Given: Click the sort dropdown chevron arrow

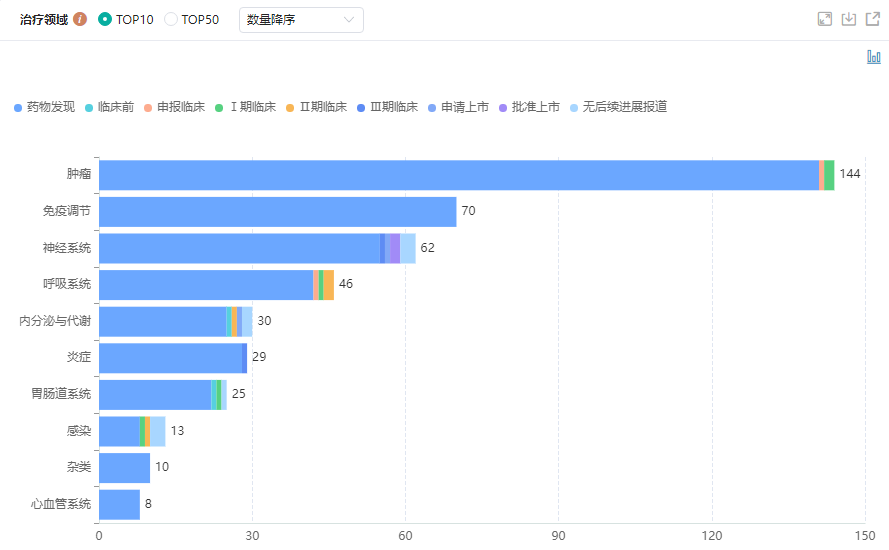Looking at the screenshot, I should click(x=349, y=19).
